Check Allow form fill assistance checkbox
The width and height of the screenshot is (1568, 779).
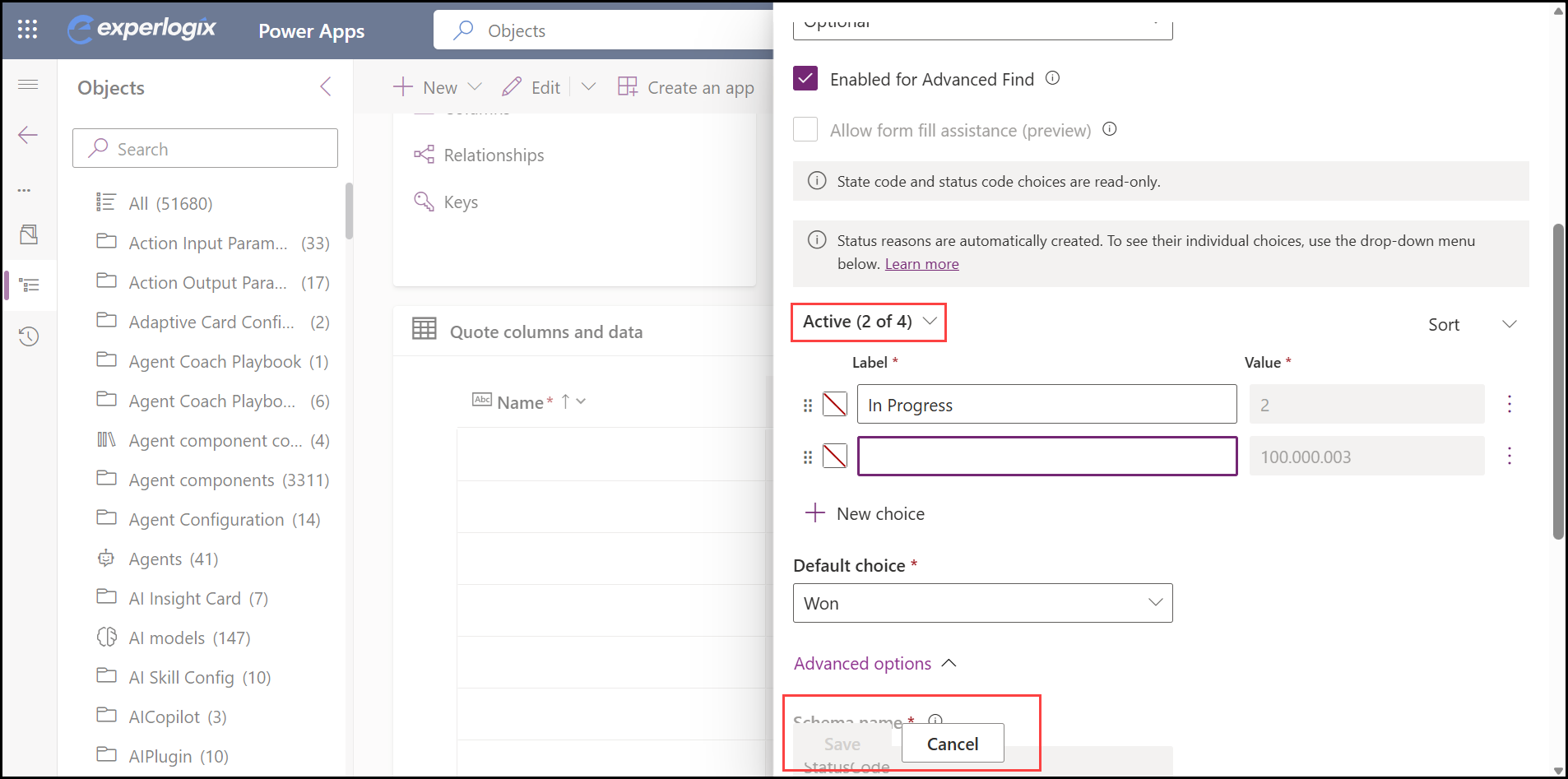[x=805, y=129]
